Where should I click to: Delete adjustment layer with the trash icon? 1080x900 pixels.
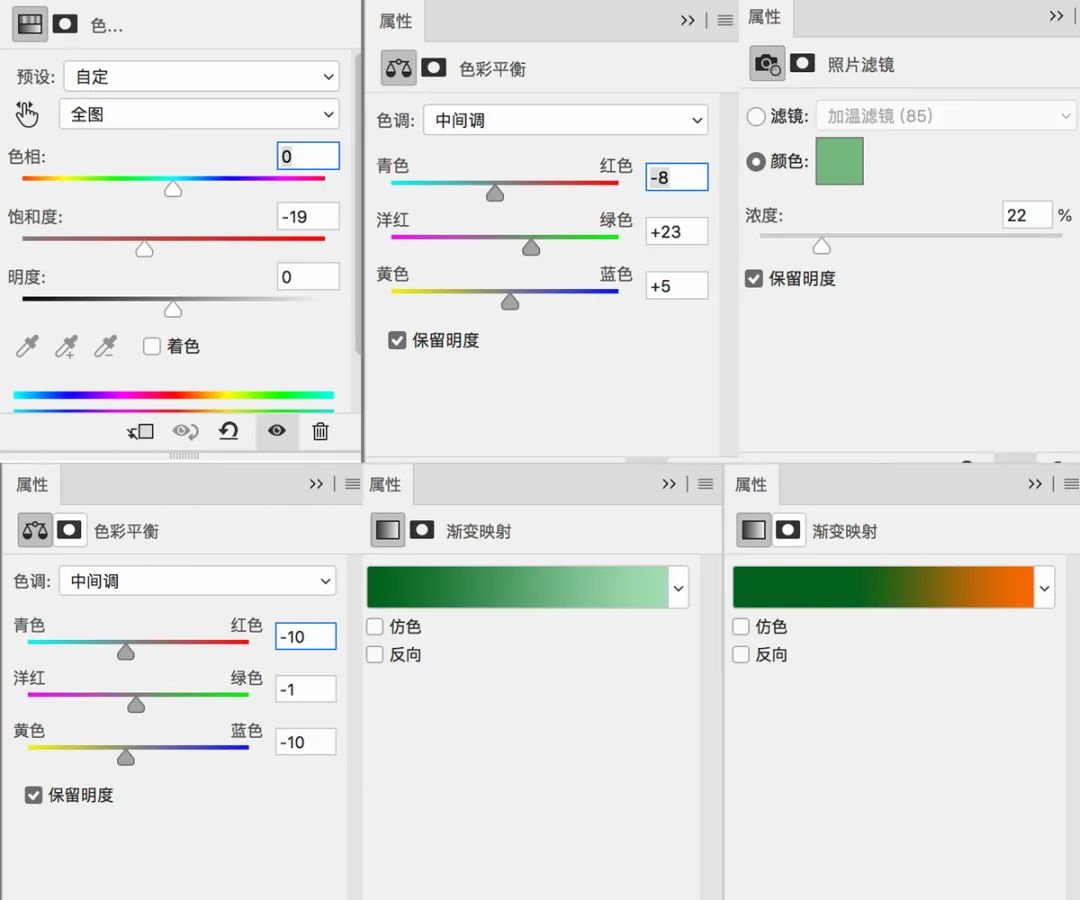320,431
